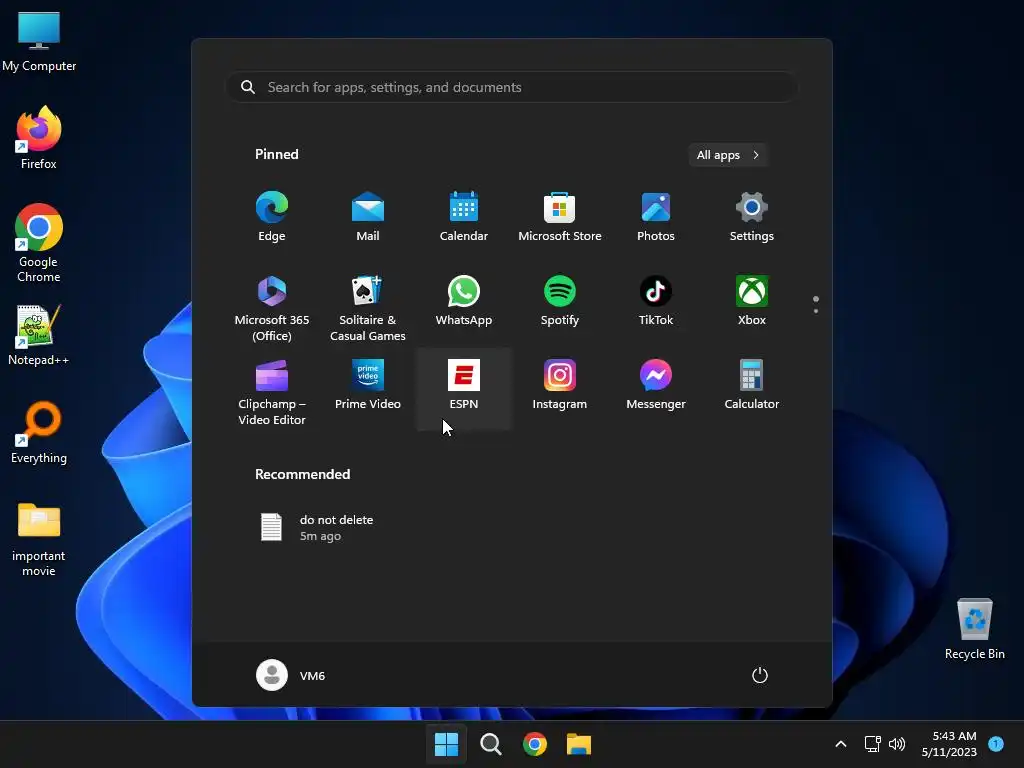
Task: Select the Everything desktop shortcut
Action: tap(39, 432)
